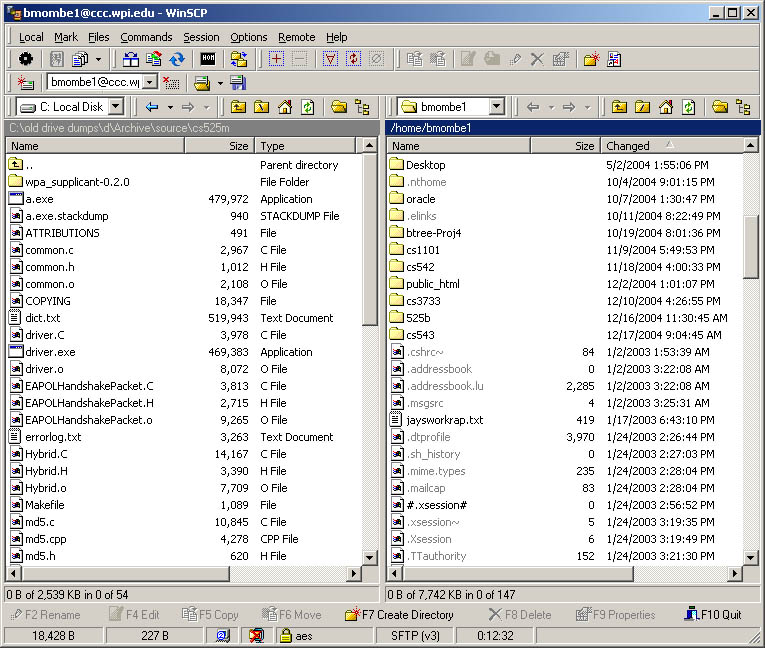The width and height of the screenshot is (765, 648).
Task: Click remote panel Root Directory icon
Action: click(x=643, y=107)
